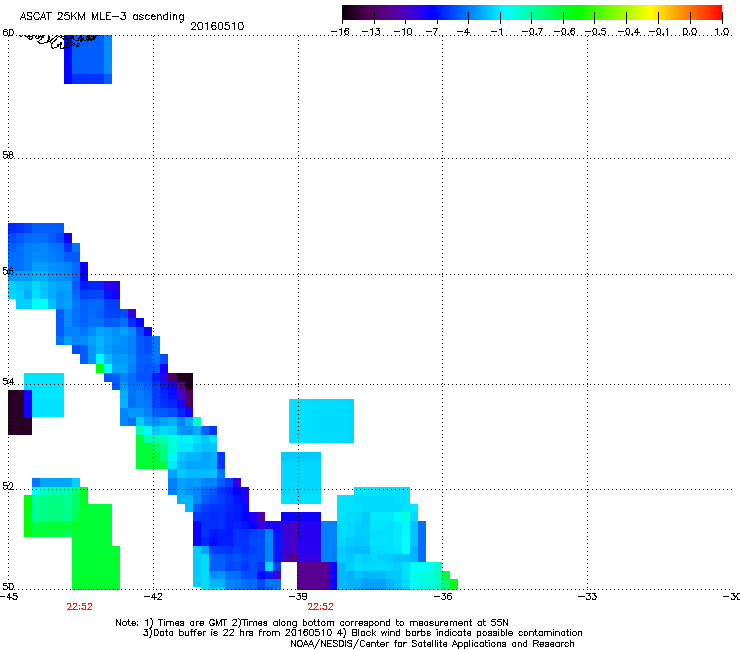Click the red end of the color scale bar
Screen dimensions: 740x650
(x=715, y=13)
